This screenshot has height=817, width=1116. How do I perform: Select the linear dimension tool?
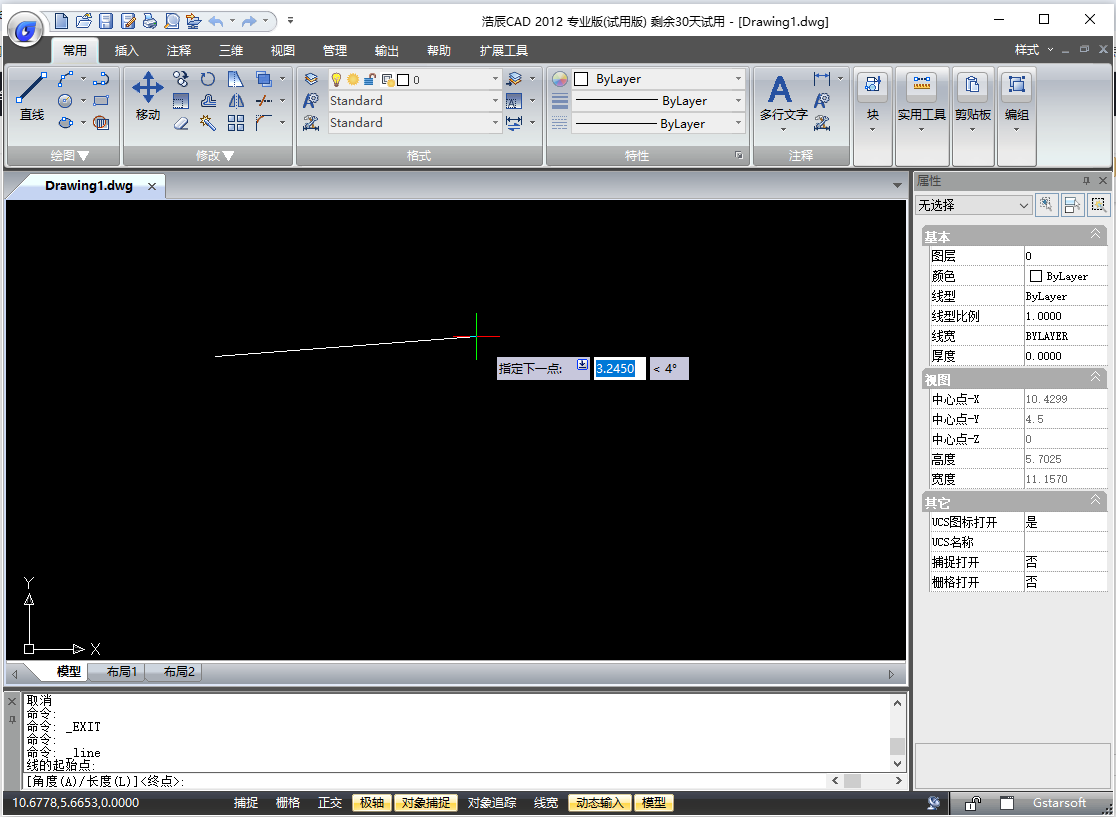[822, 79]
